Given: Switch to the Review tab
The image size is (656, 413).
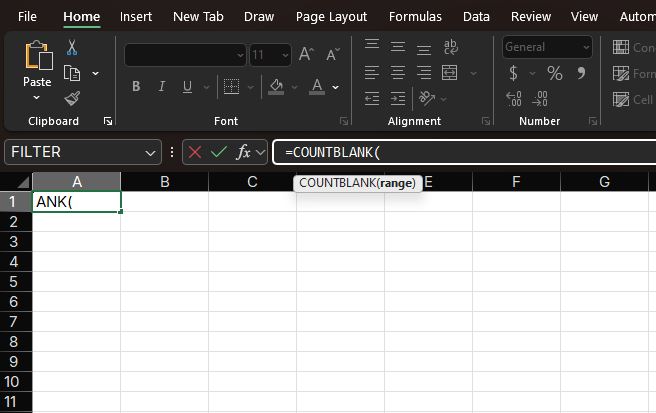Looking at the screenshot, I should click(530, 16).
